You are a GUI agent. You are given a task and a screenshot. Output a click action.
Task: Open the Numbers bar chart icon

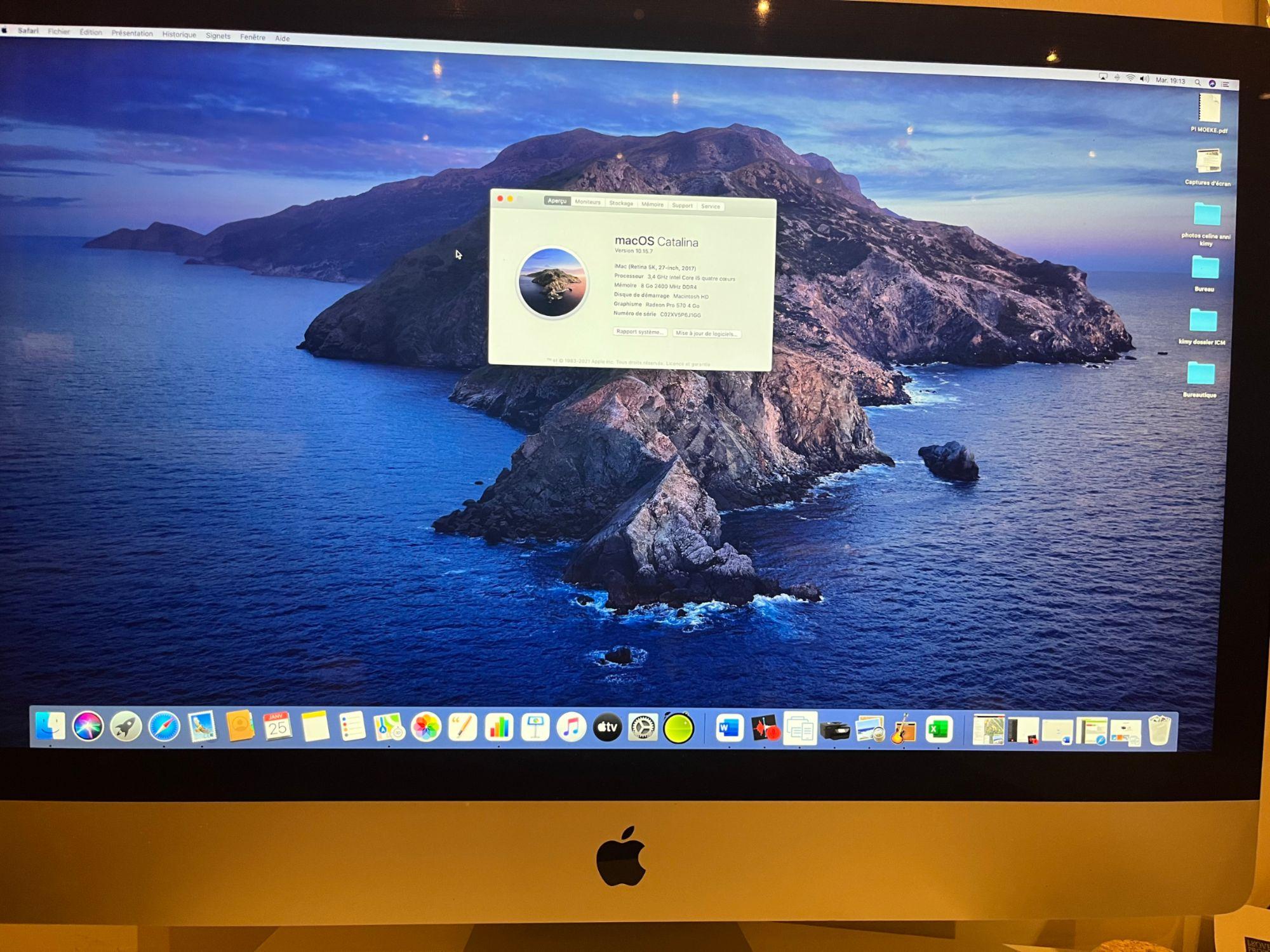499,728
